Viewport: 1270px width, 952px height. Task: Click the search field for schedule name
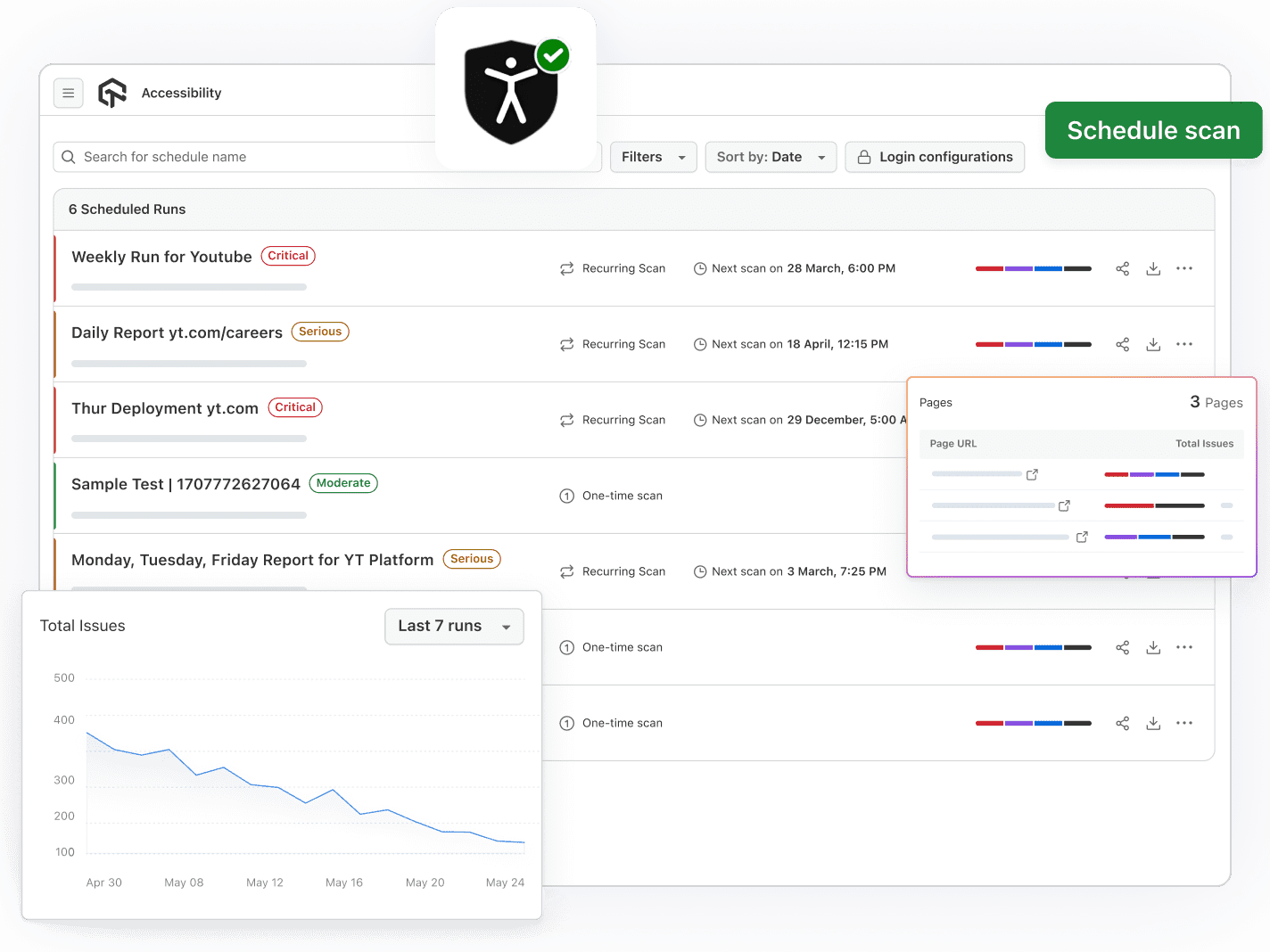coord(268,157)
